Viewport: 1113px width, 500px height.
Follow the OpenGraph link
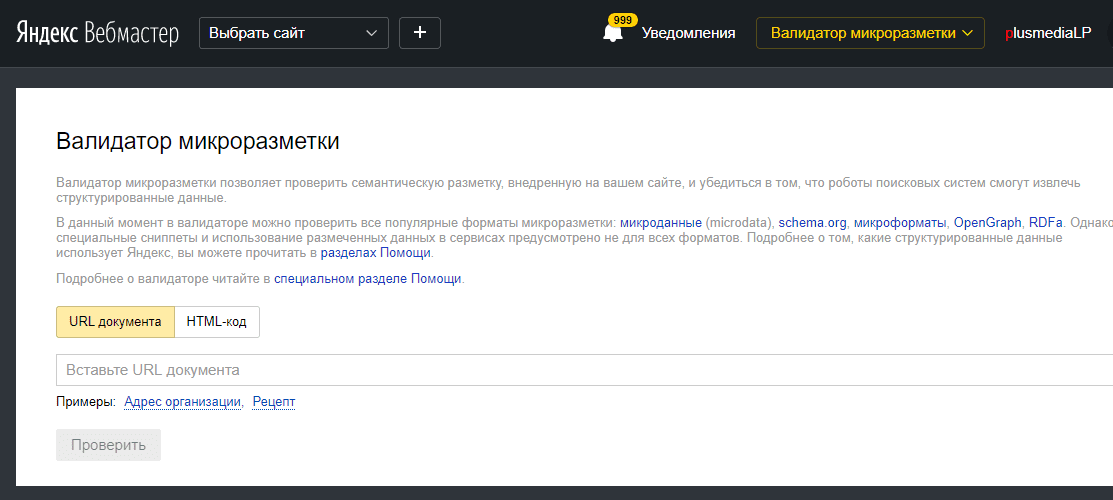point(987,222)
